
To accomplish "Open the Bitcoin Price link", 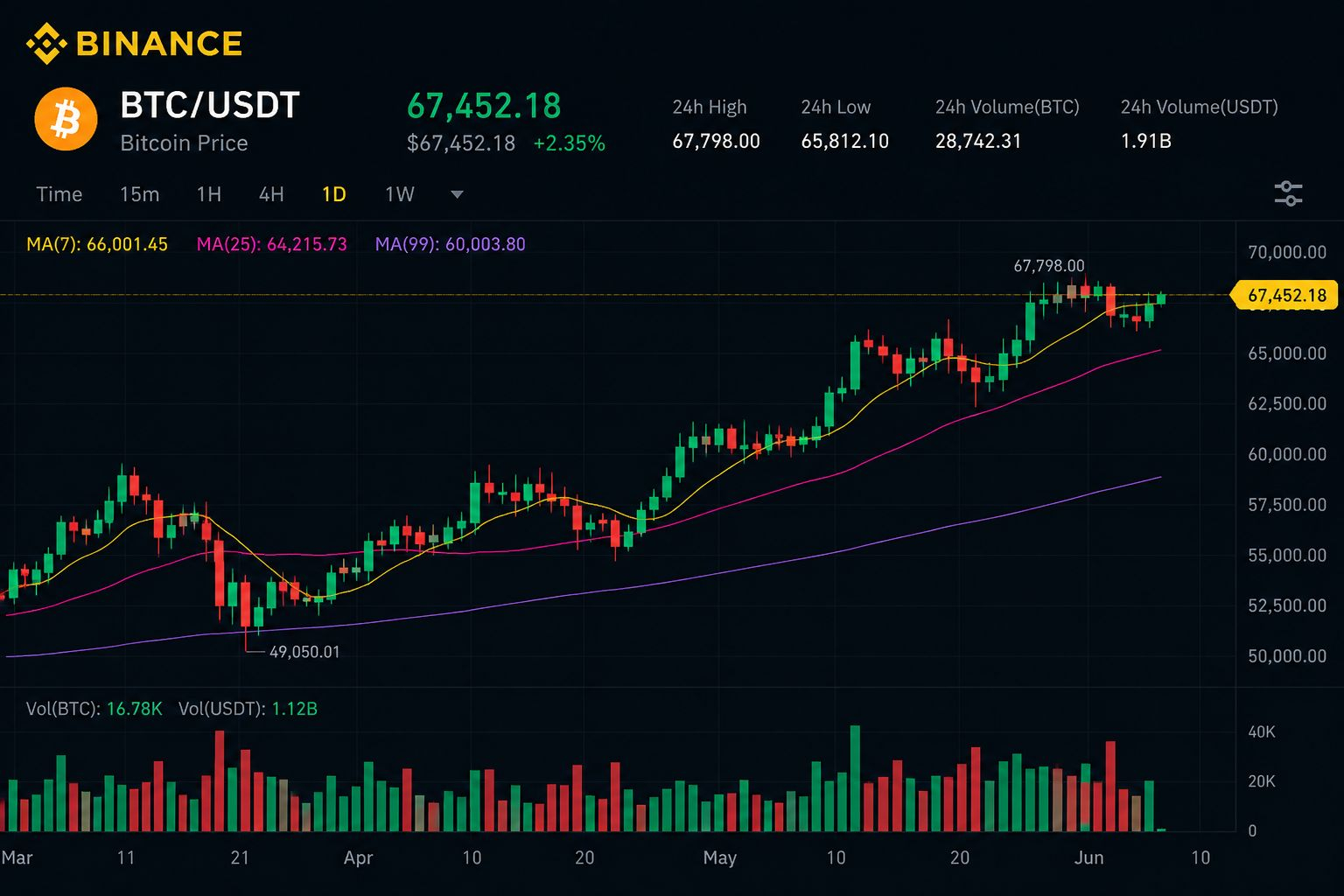I will (x=184, y=143).
